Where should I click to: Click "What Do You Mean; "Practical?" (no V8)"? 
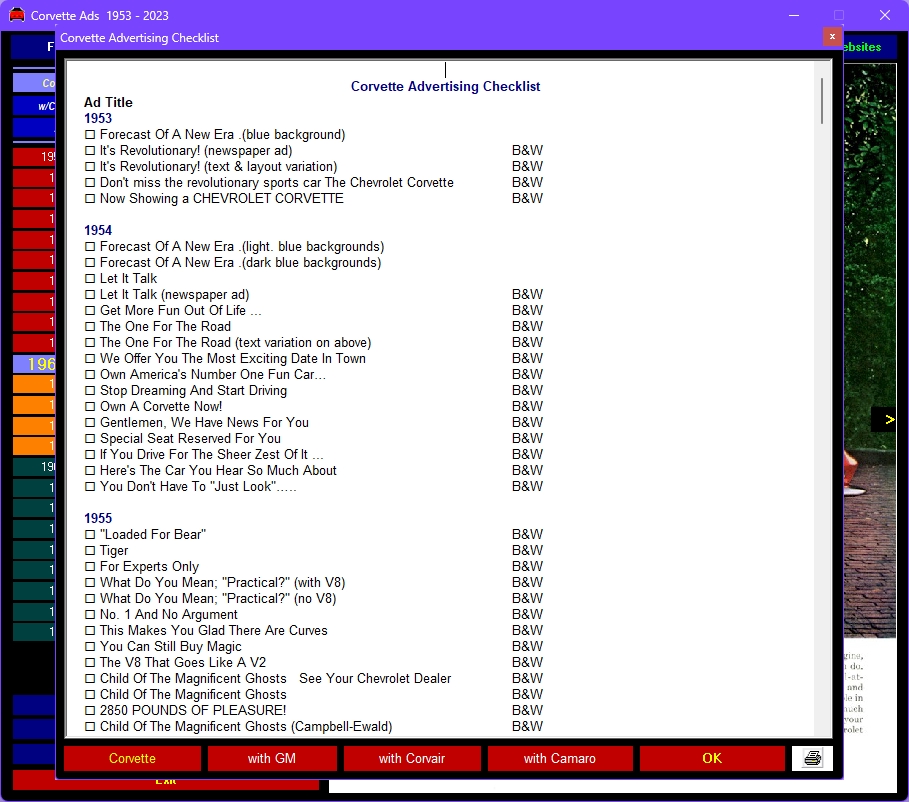[218, 598]
